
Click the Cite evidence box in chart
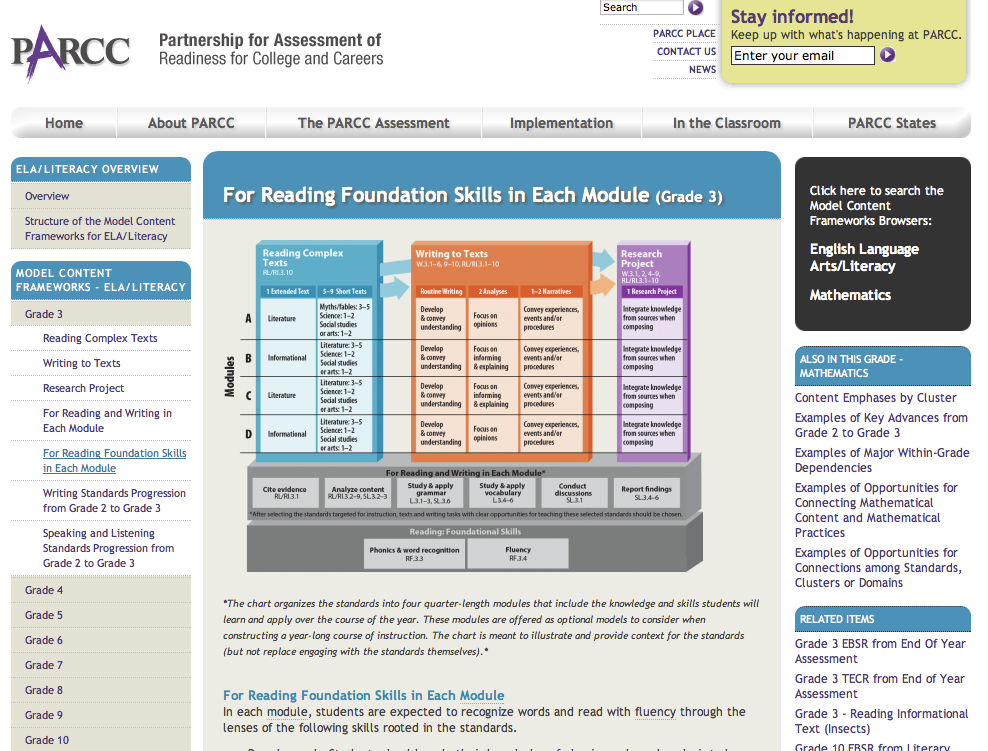coord(284,492)
